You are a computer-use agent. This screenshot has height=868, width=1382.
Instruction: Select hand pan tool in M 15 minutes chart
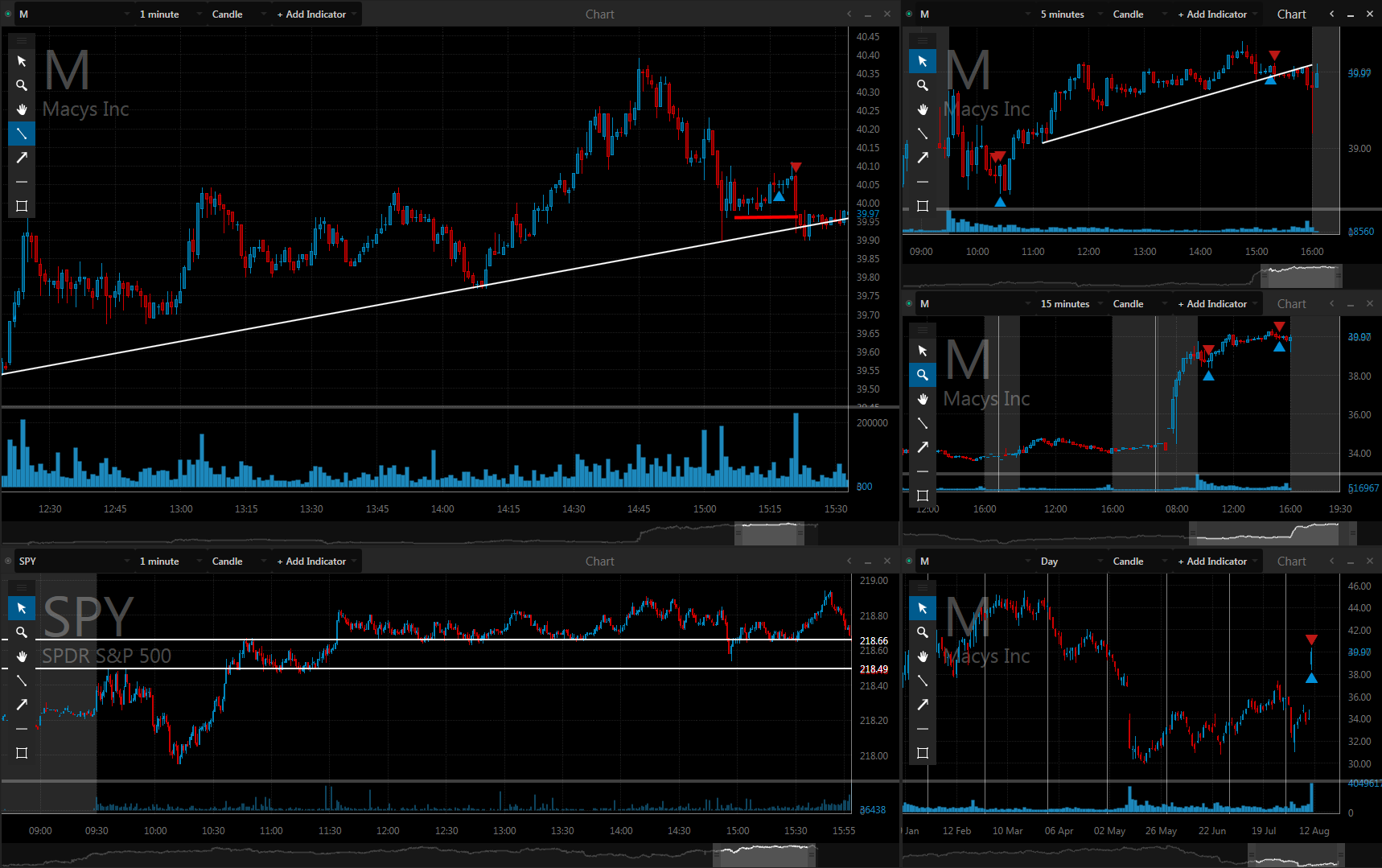coord(923,399)
